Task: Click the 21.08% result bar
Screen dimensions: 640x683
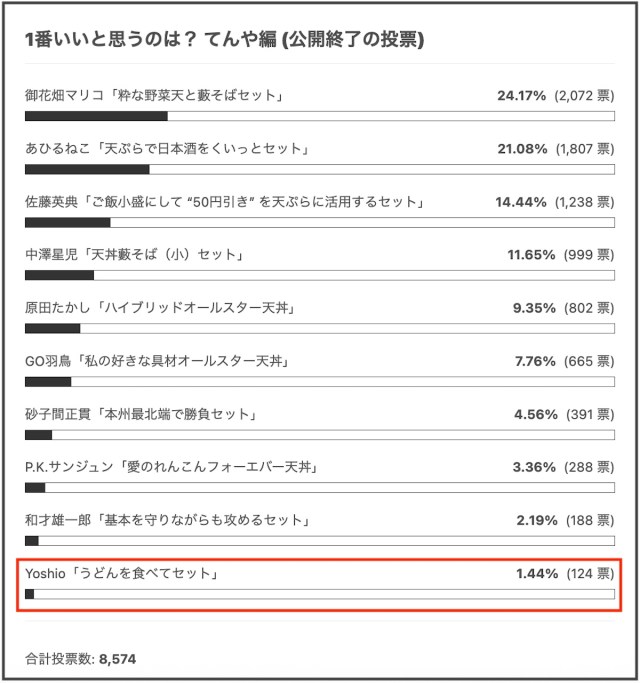Action: (x=320, y=169)
